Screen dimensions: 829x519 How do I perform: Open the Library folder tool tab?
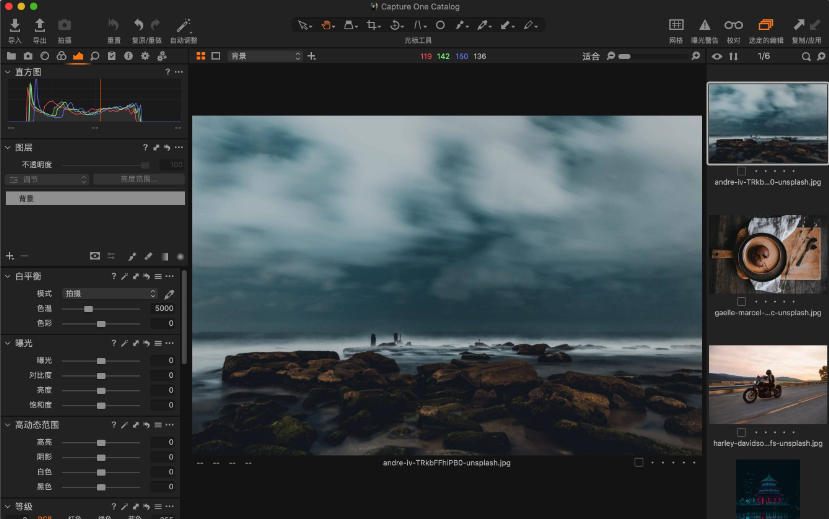[11, 56]
